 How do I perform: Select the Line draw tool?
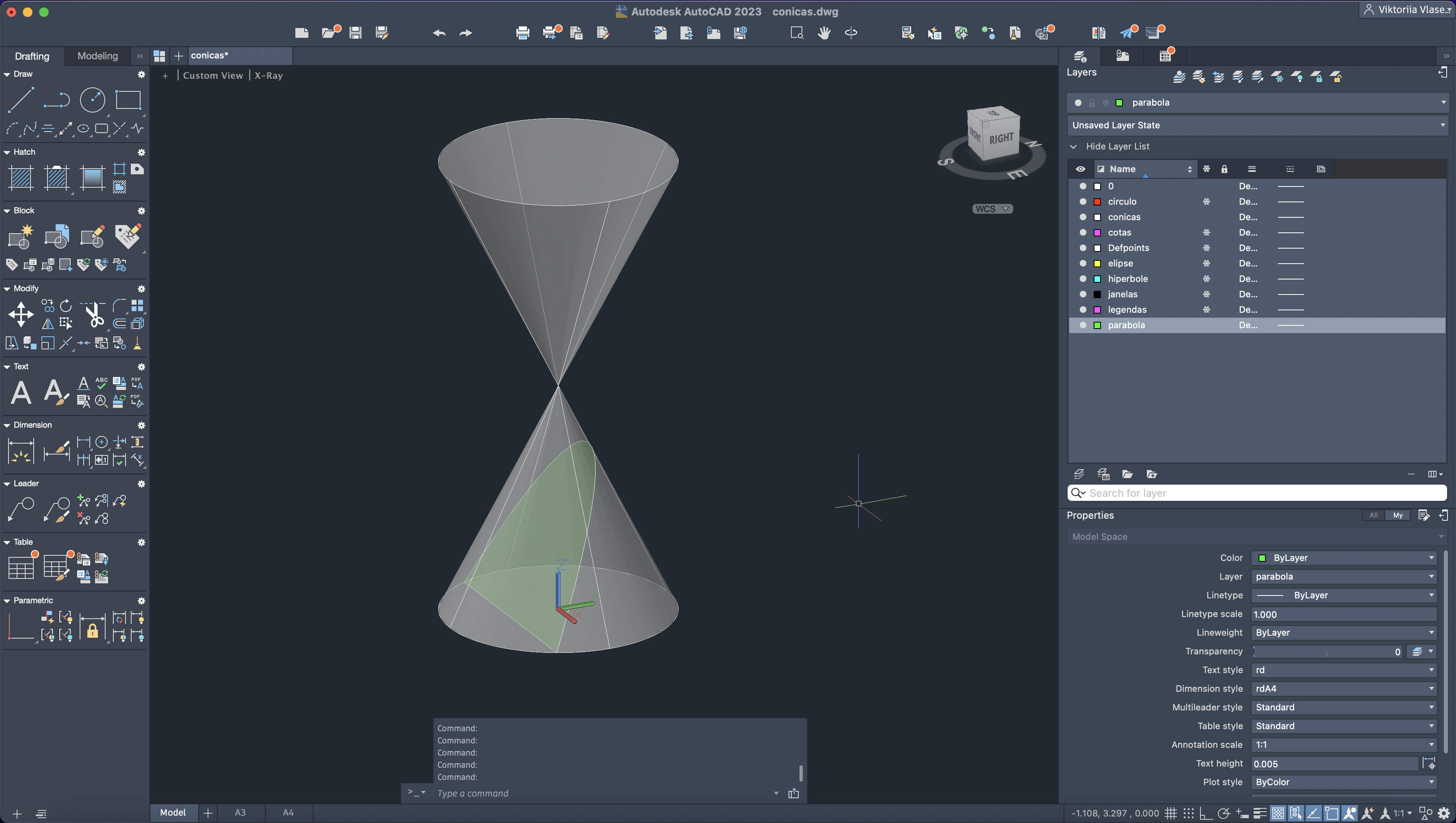click(x=21, y=100)
